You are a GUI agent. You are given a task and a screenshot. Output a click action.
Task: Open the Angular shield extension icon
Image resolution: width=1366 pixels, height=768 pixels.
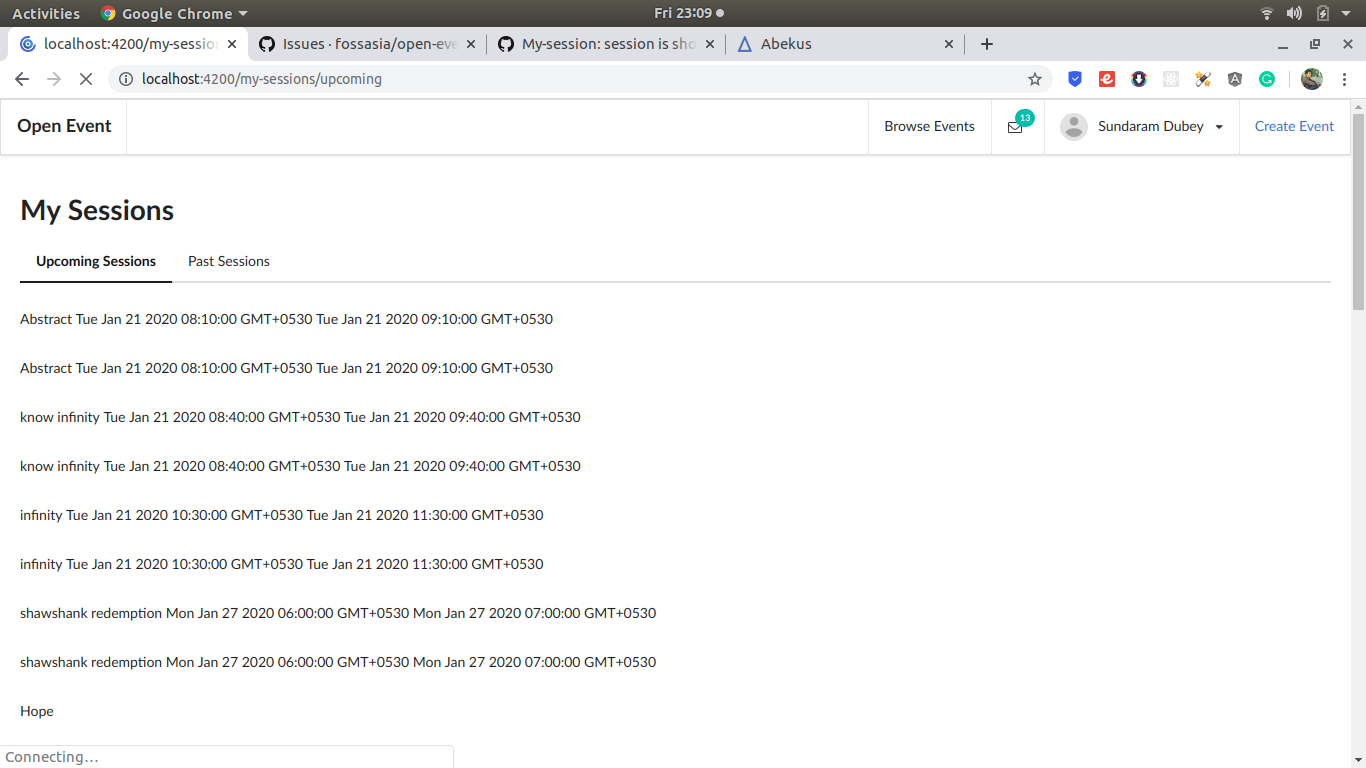coord(1235,79)
